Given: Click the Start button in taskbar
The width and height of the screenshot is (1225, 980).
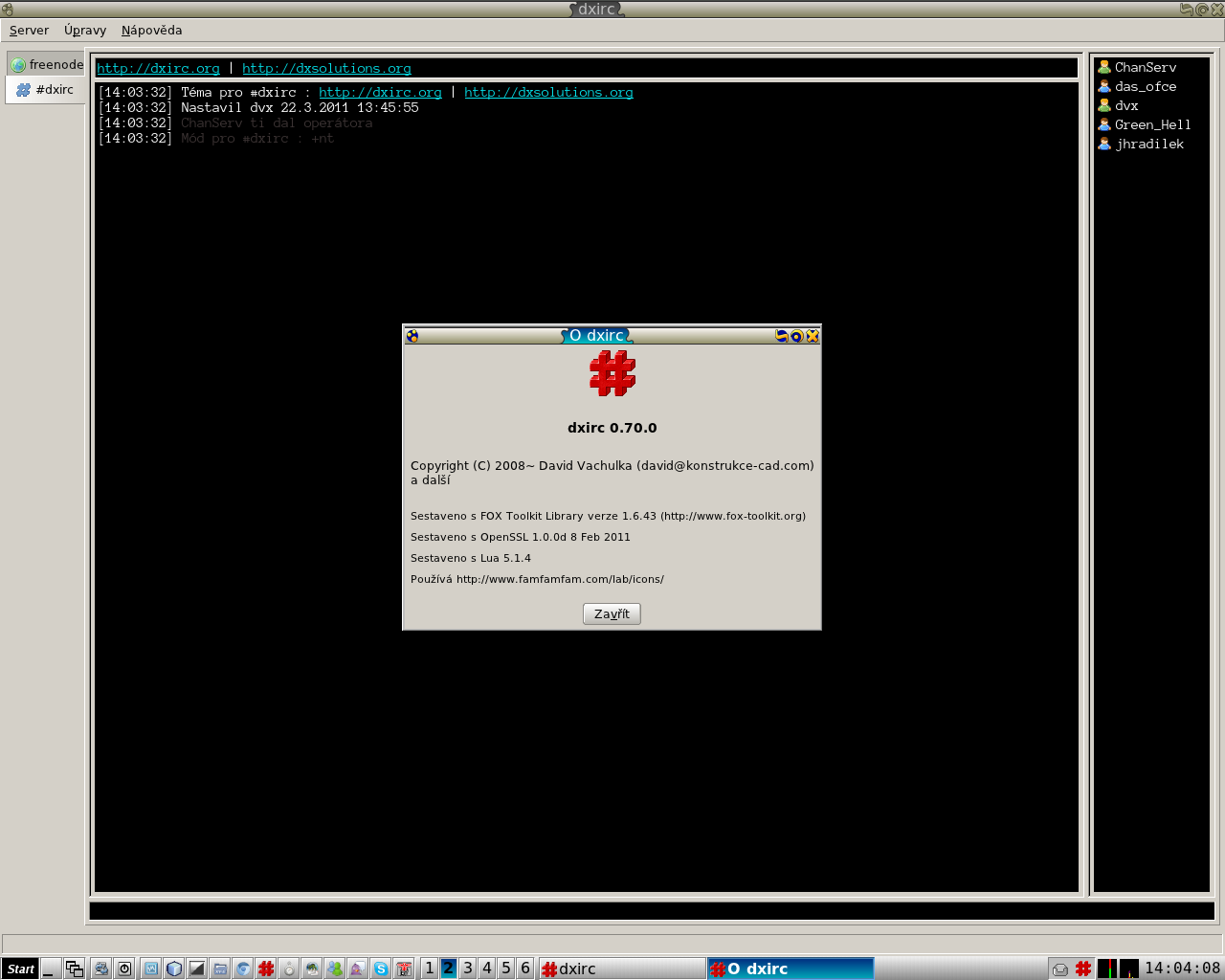Looking at the screenshot, I should [x=20, y=969].
